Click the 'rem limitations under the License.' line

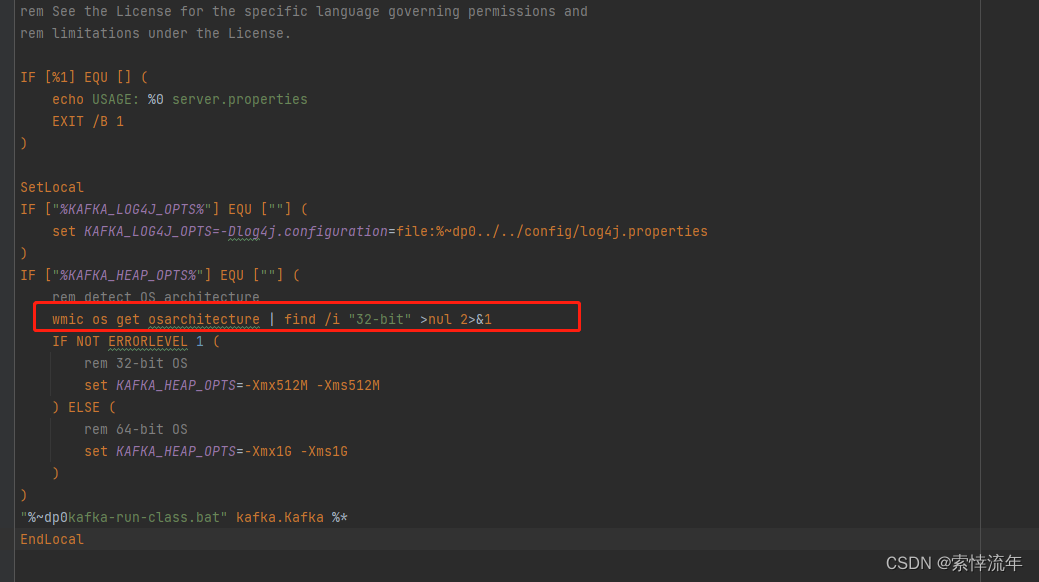pos(155,33)
